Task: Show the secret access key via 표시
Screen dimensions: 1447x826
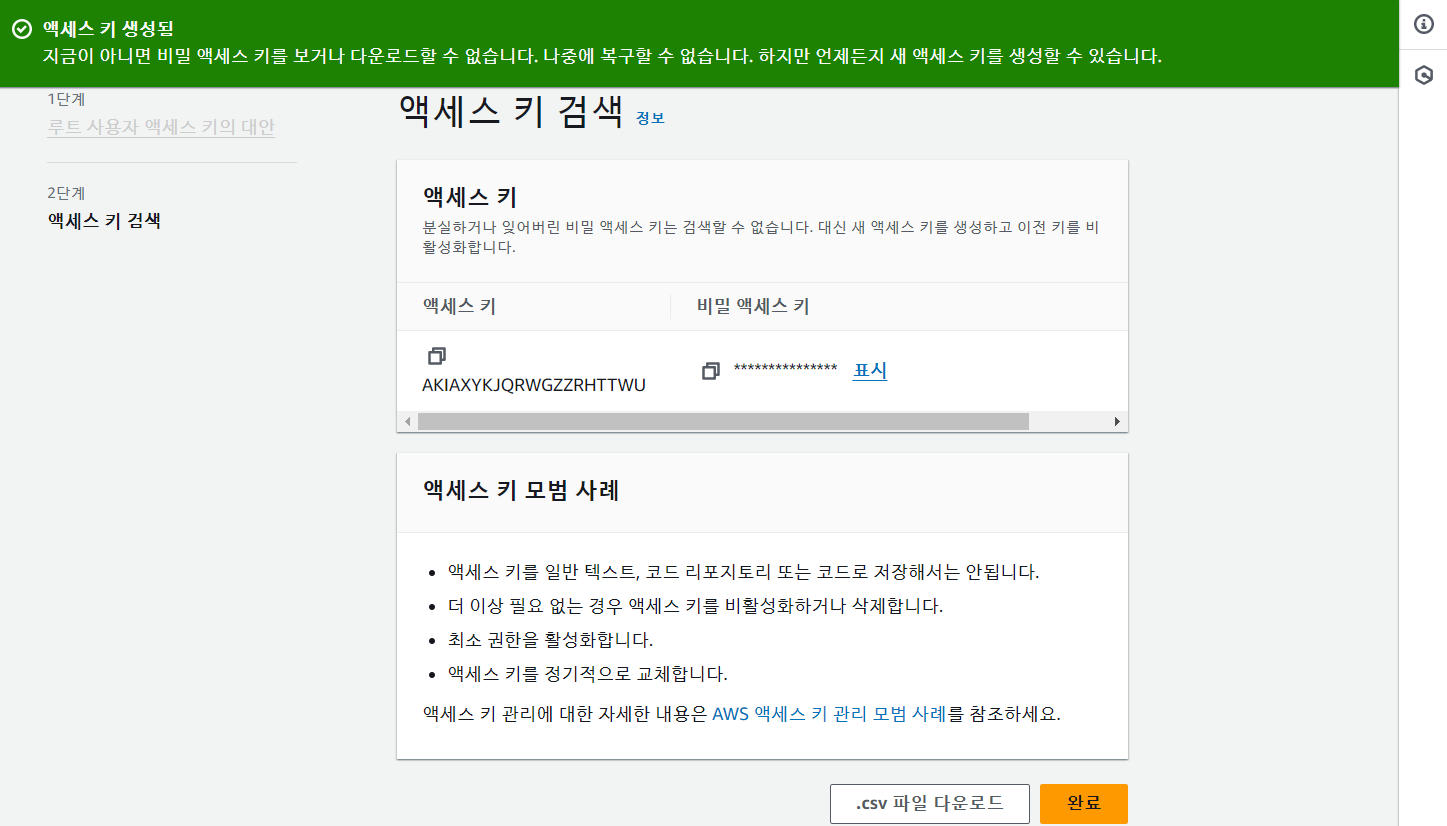Action: tap(870, 371)
